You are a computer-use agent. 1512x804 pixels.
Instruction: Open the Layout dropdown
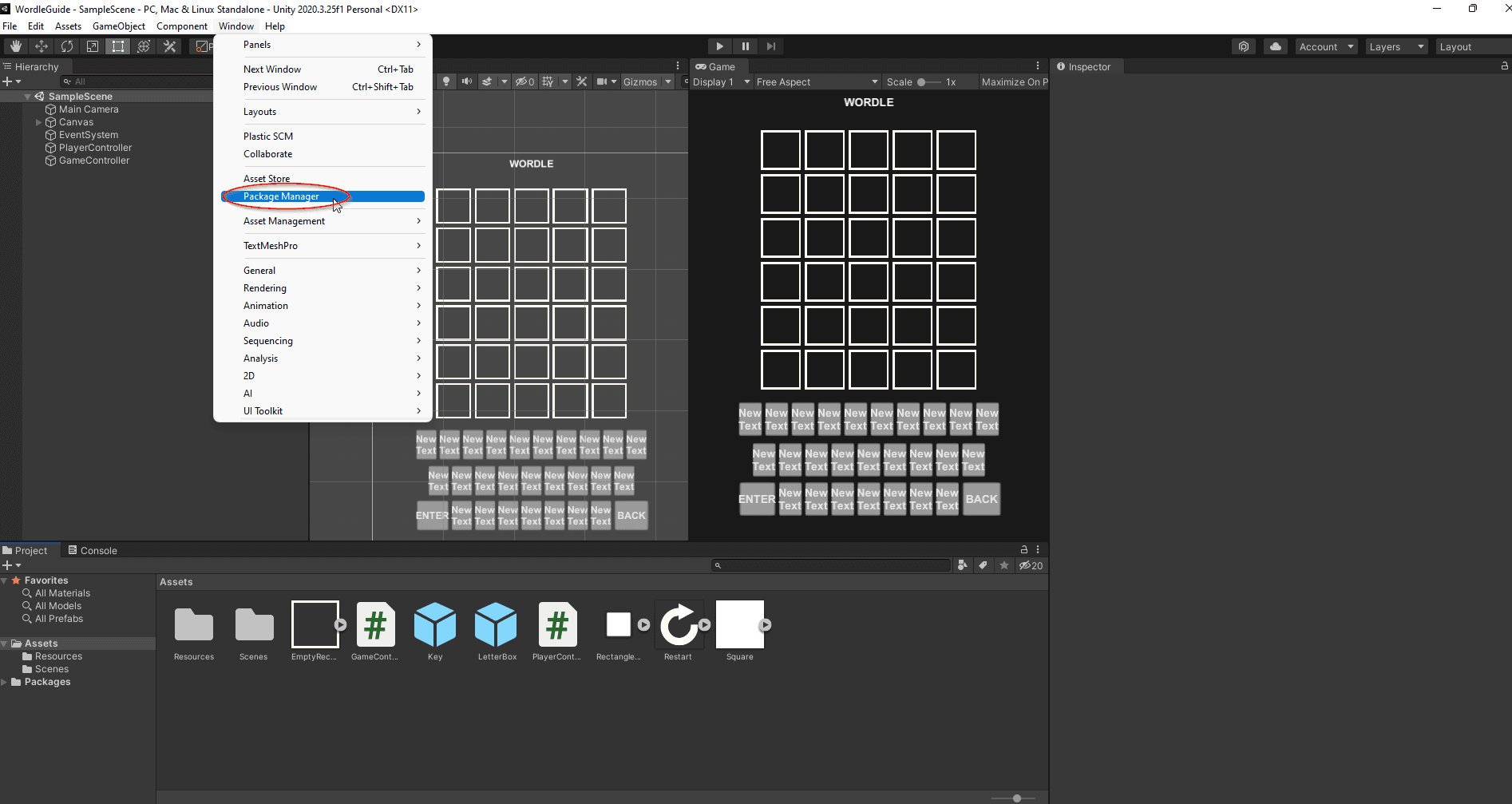pos(1473,46)
